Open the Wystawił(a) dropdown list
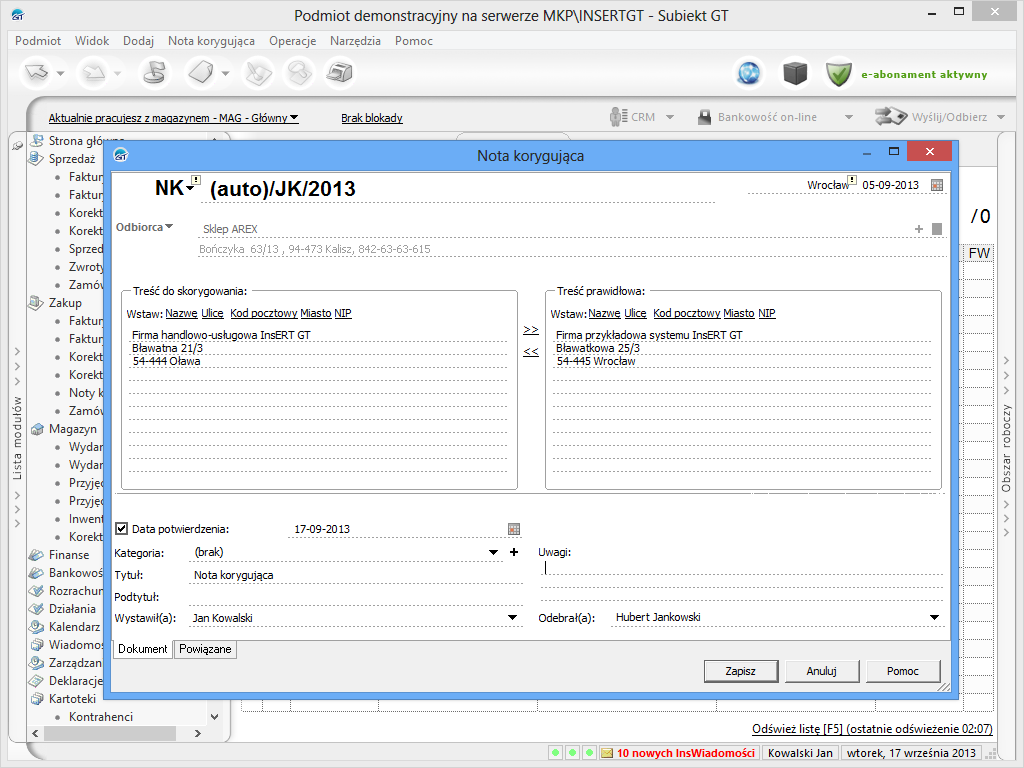This screenshot has width=1024, height=768. click(x=514, y=618)
